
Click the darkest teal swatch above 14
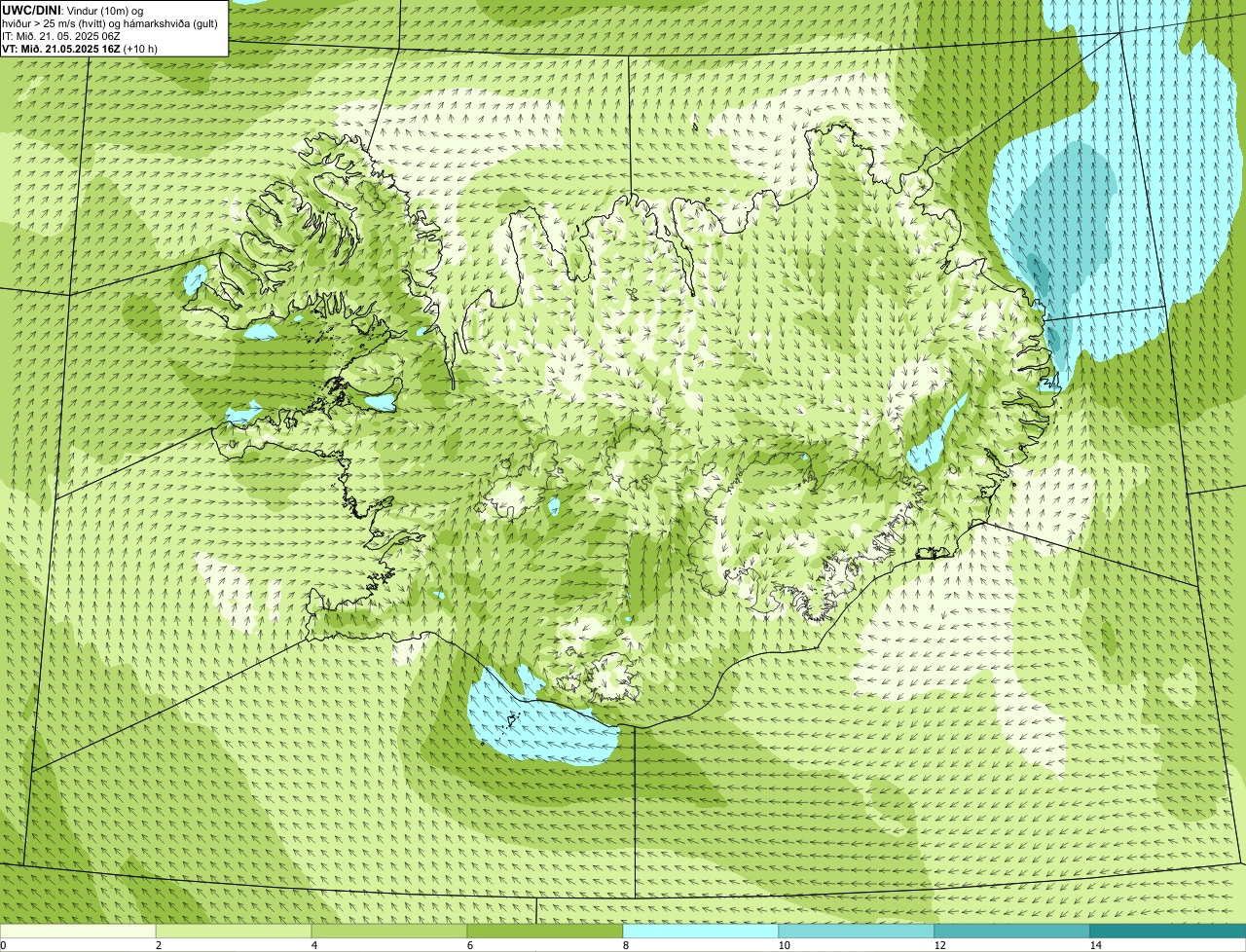click(x=1168, y=931)
